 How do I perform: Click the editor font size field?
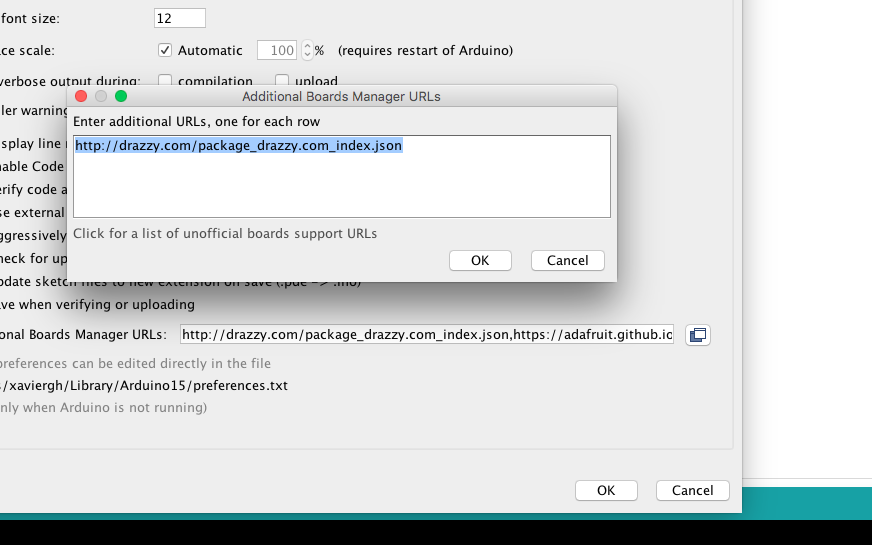(180, 18)
